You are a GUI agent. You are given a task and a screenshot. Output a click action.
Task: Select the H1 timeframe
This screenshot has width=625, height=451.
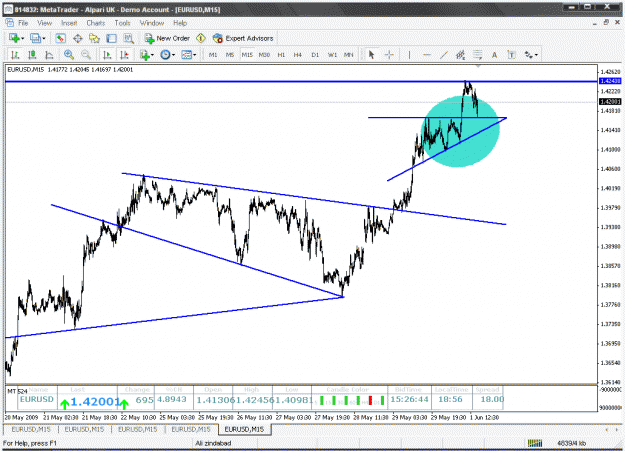281,55
